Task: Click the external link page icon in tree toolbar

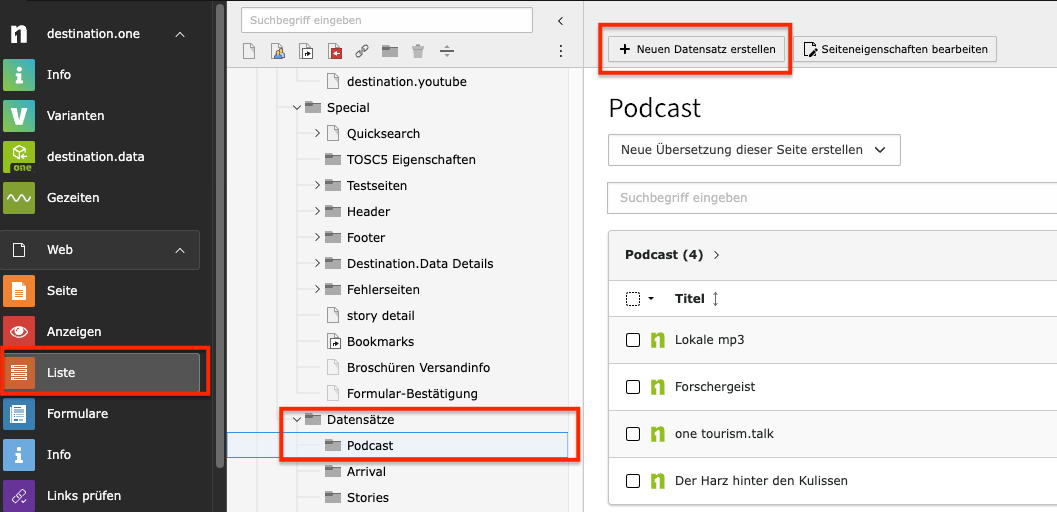Action: 362,51
